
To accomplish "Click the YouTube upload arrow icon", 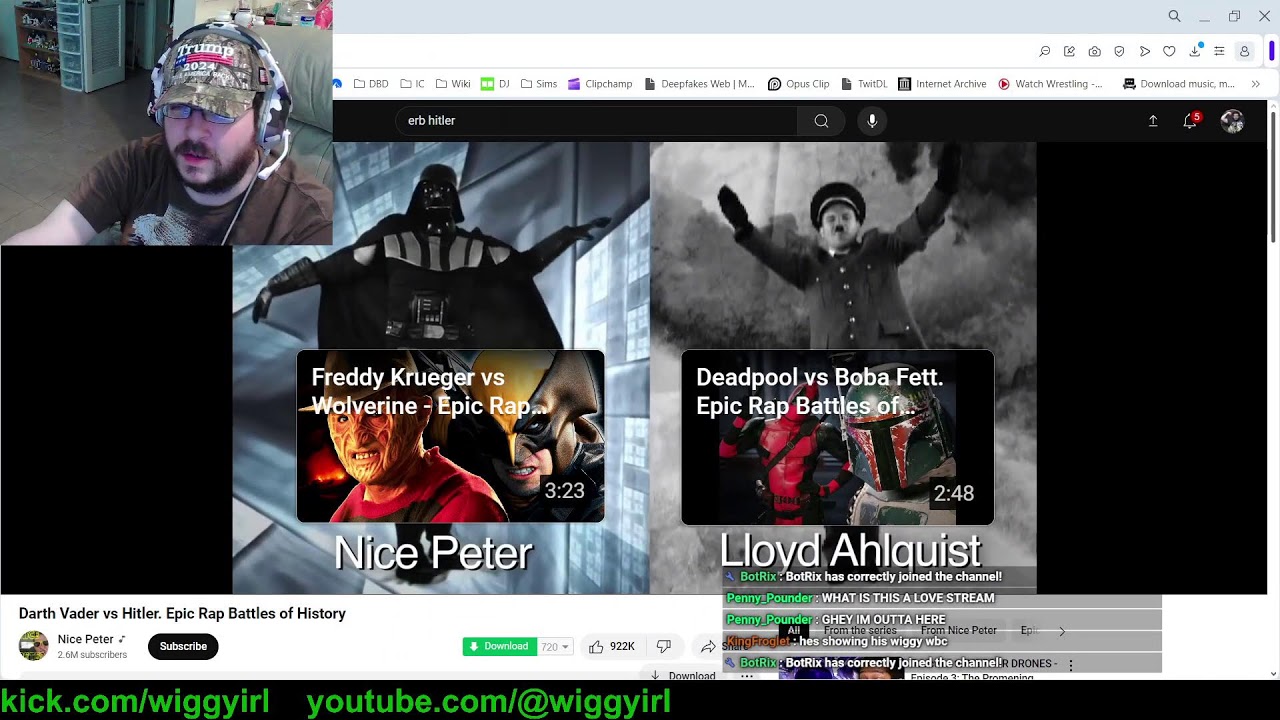I will [x=1152, y=121].
